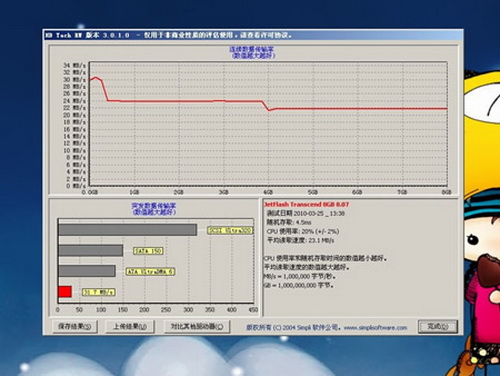
Task: Click the red curve's peak near 30 MB/s
Action: click(96, 78)
